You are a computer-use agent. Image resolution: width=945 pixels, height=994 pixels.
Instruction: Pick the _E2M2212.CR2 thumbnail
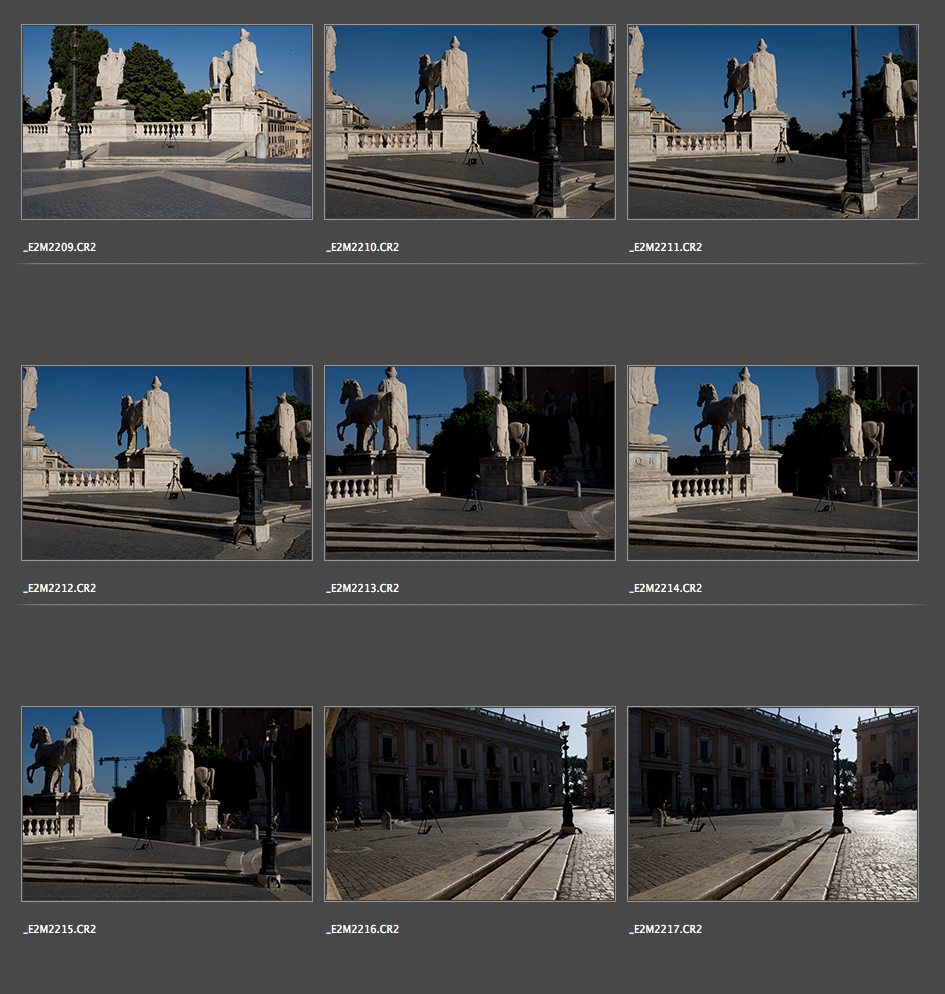click(x=167, y=463)
